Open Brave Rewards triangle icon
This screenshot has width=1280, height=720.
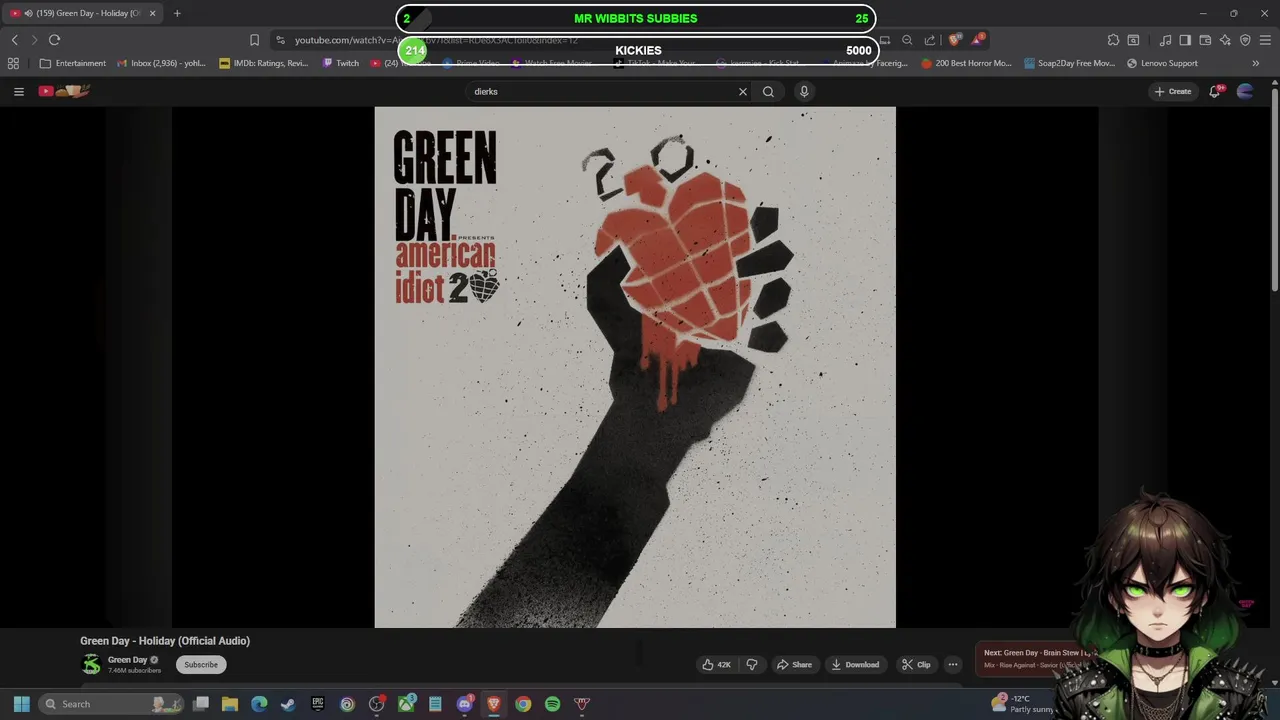click(x=978, y=40)
